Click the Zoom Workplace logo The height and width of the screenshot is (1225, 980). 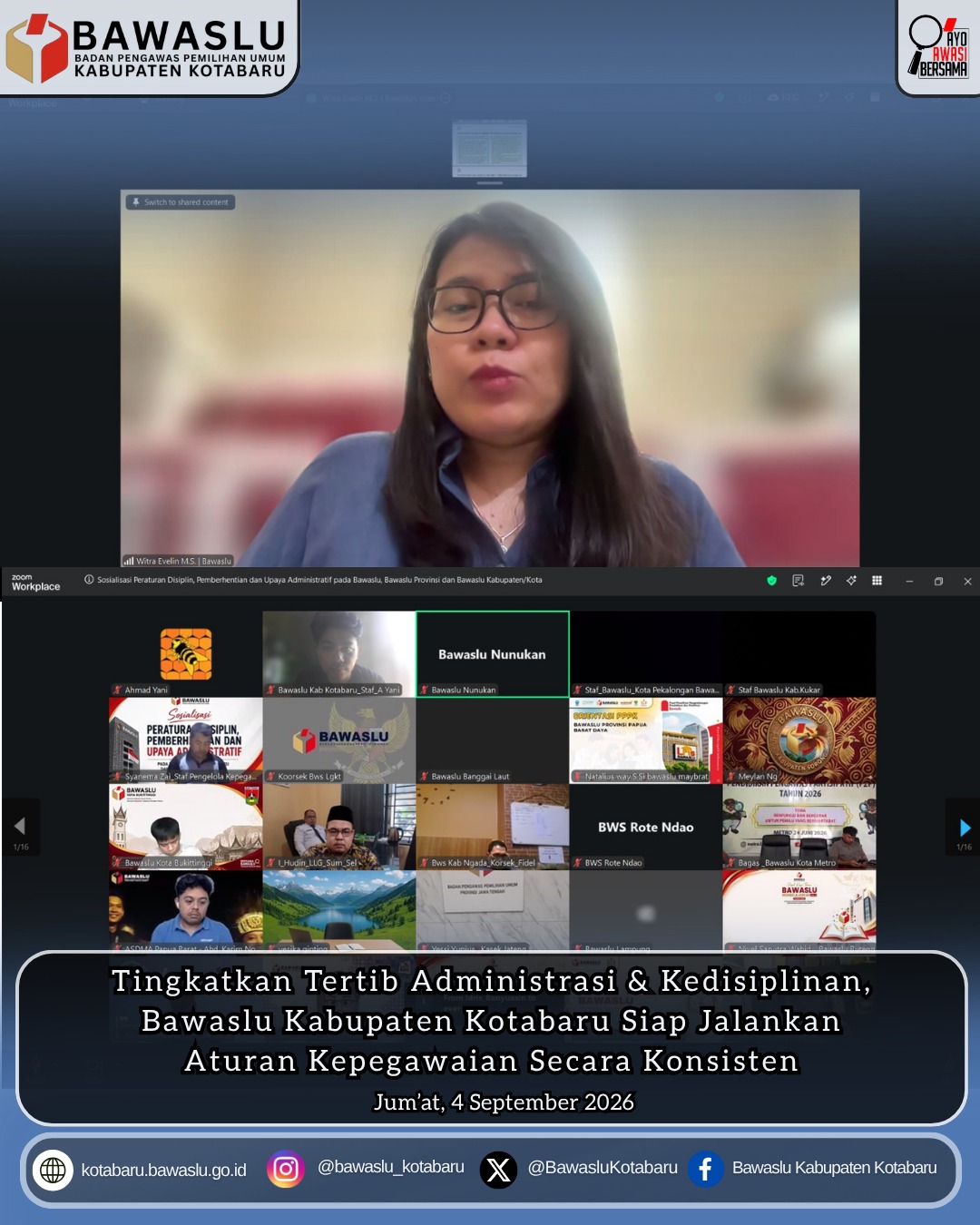tap(35, 582)
